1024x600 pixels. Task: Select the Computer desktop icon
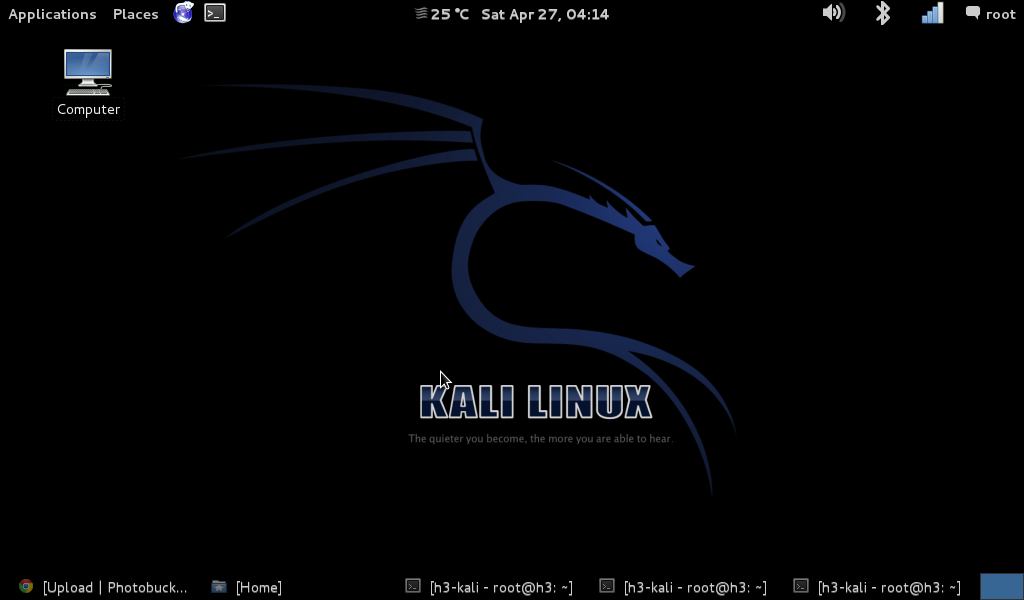click(x=88, y=83)
